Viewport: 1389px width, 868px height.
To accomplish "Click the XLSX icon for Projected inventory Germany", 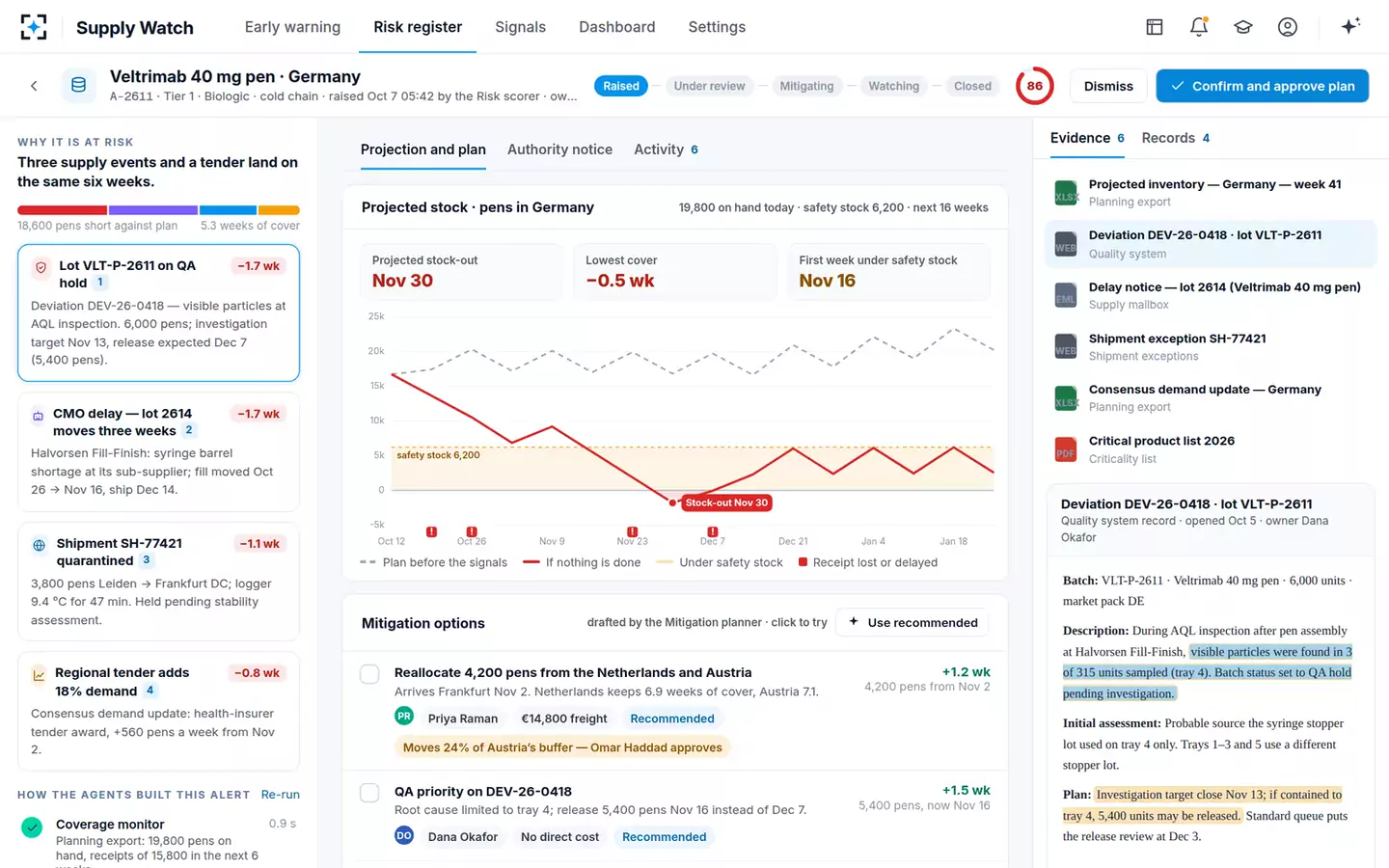I will [1066, 193].
